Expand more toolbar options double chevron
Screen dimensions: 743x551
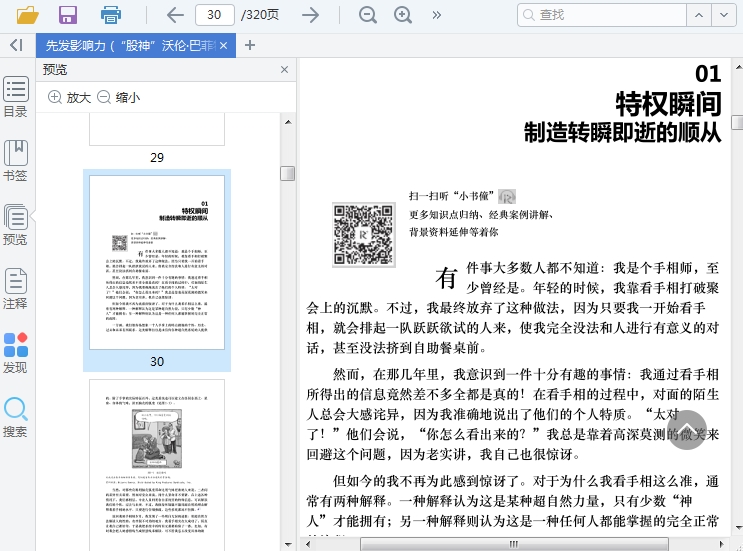tap(436, 15)
